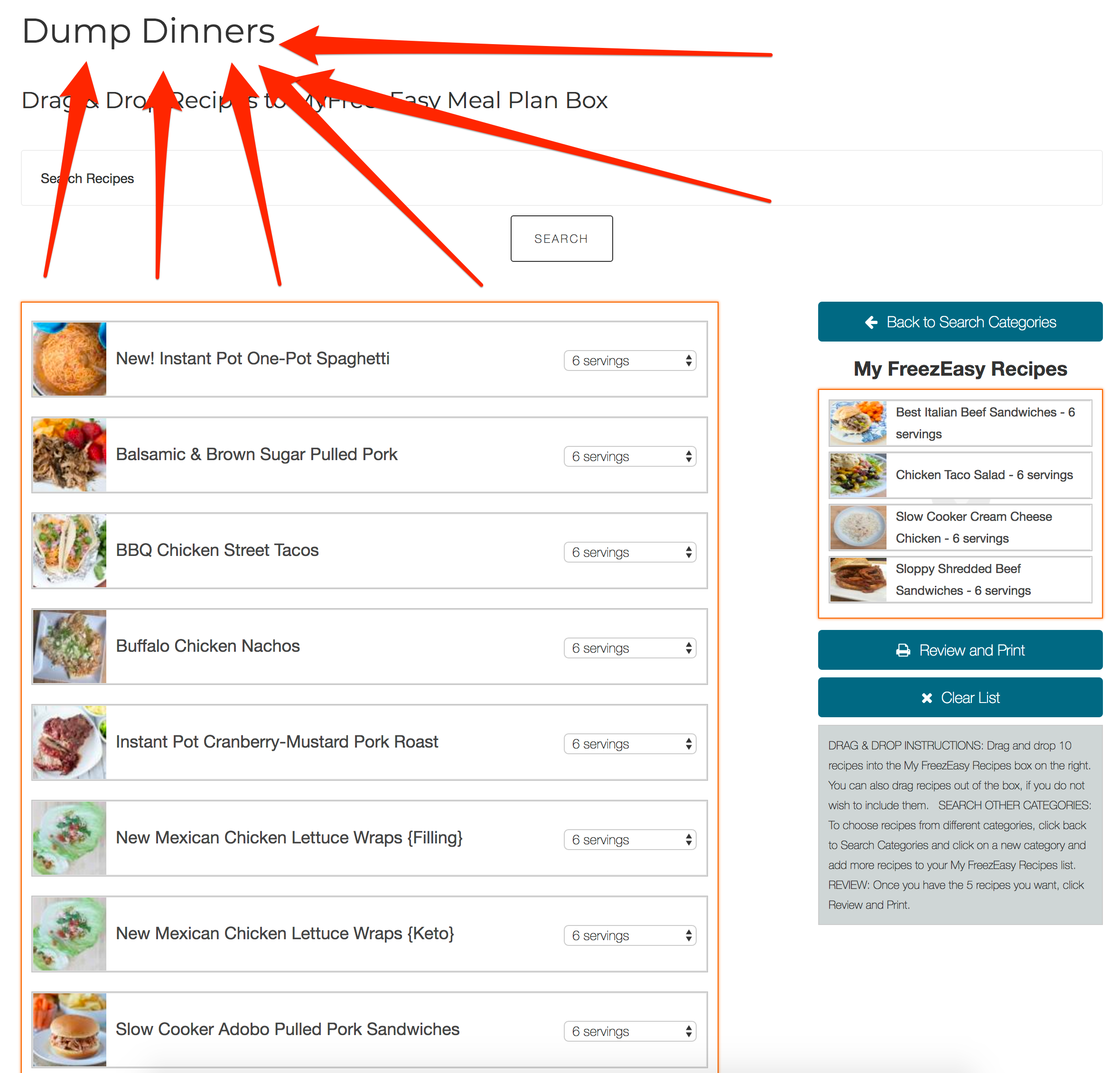Click the printer icon in the Review and Print button
Viewport: 1120px width, 1073px height.
click(x=903, y=650)
